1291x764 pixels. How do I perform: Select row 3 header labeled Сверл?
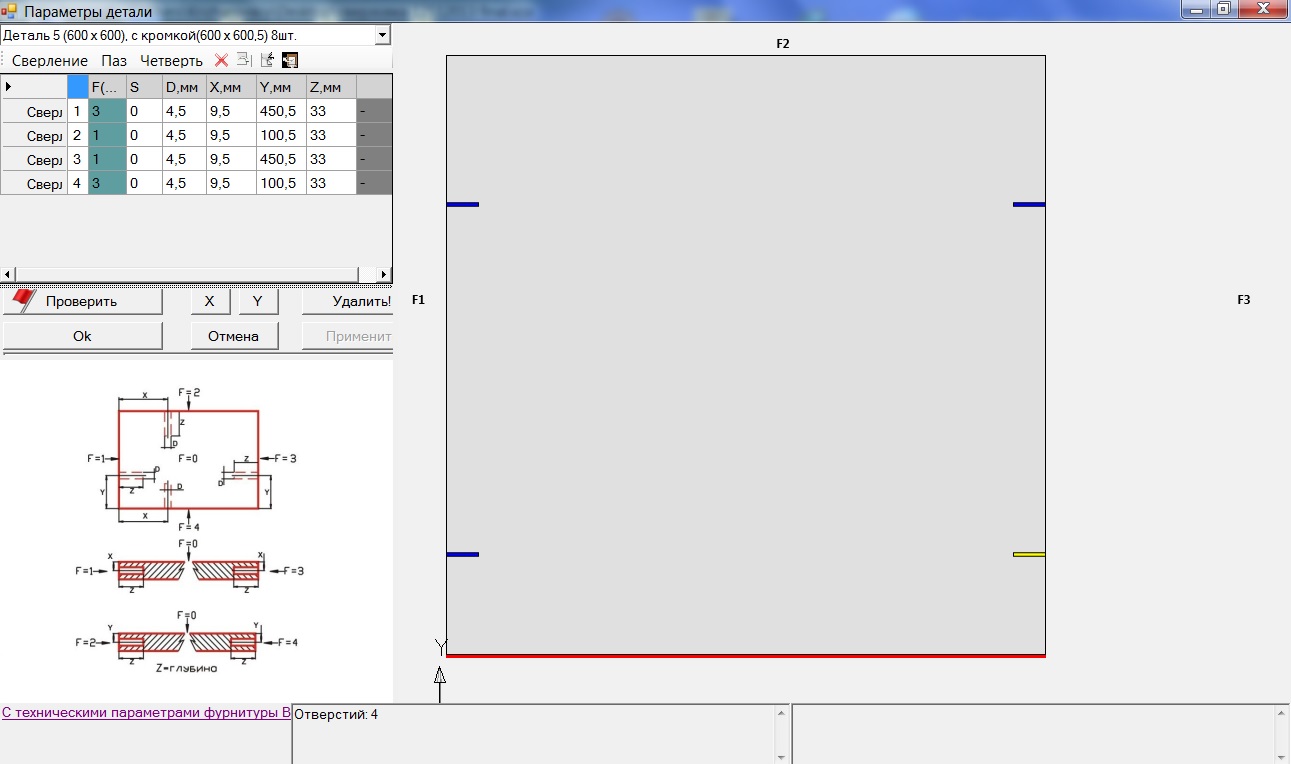coord(34,159)
